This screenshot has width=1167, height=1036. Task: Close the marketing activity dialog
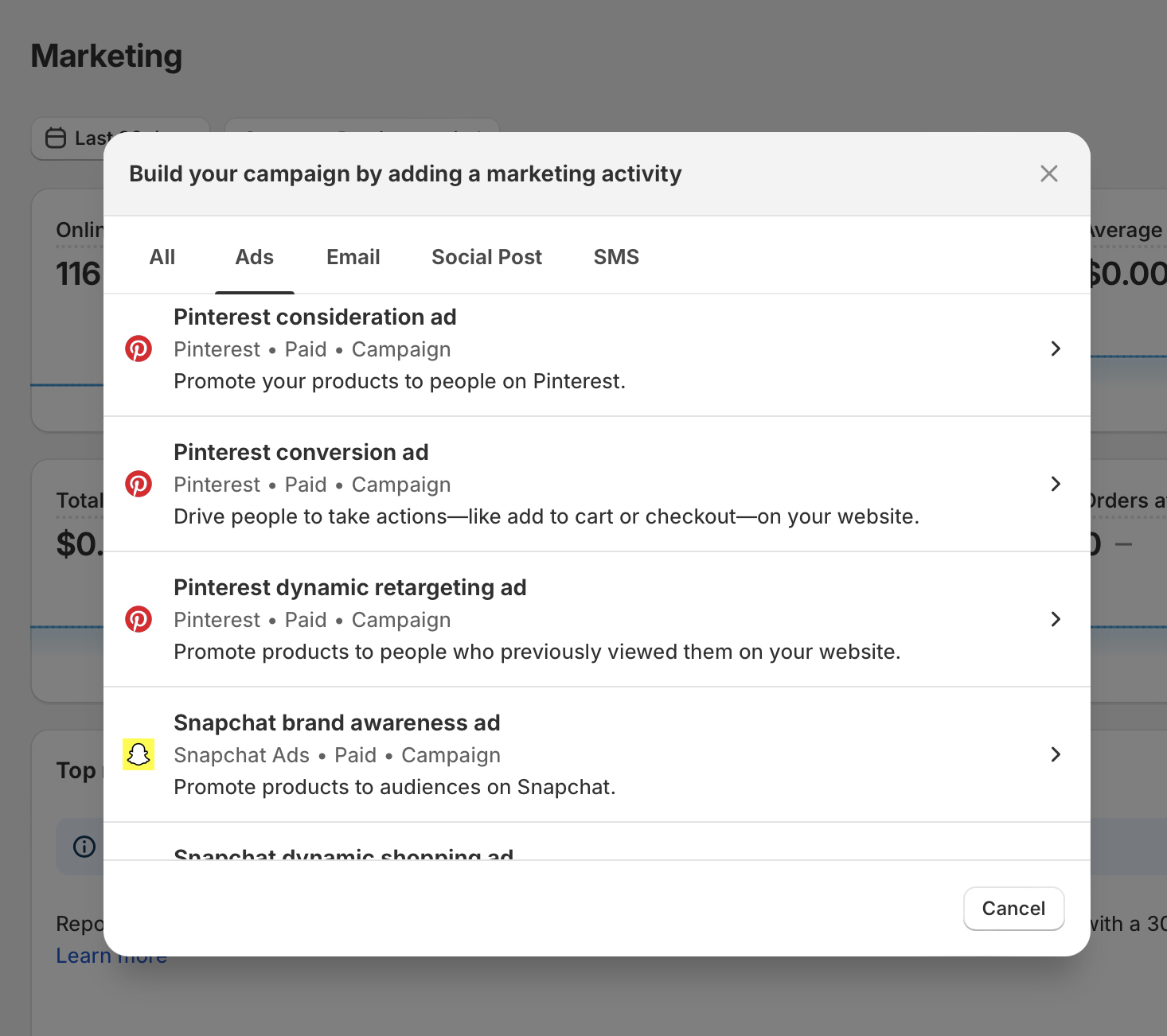1049,173
